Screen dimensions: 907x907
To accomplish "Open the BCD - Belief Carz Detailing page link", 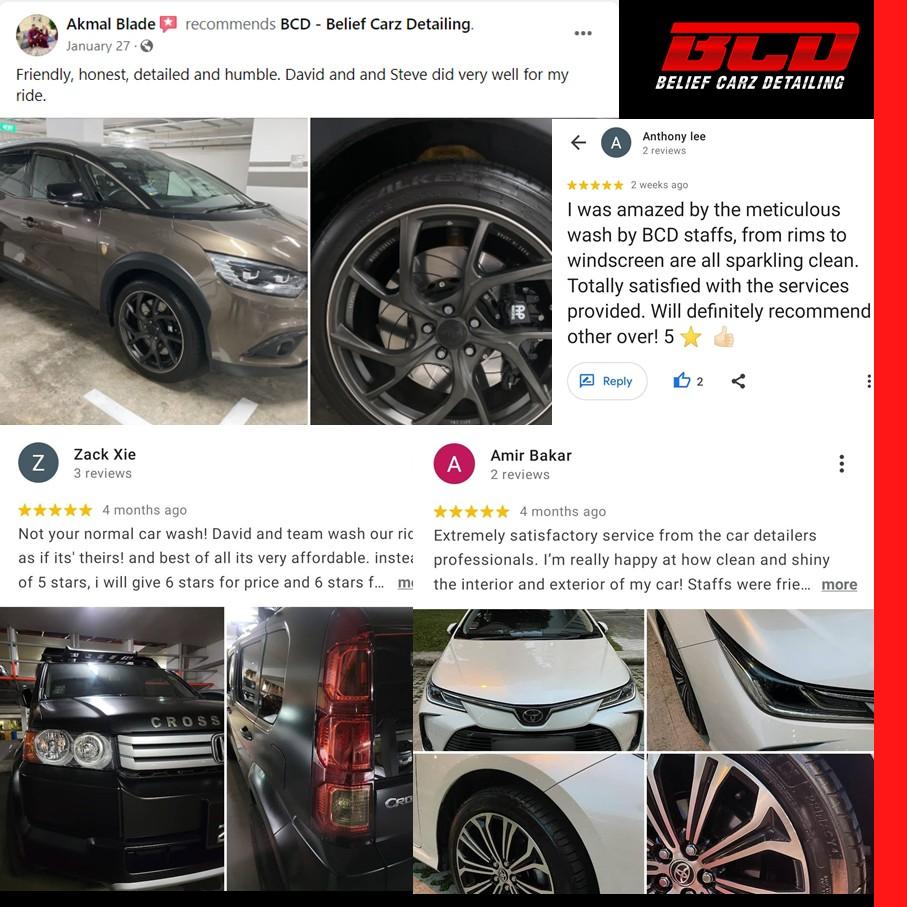I will tap(376, 24).
